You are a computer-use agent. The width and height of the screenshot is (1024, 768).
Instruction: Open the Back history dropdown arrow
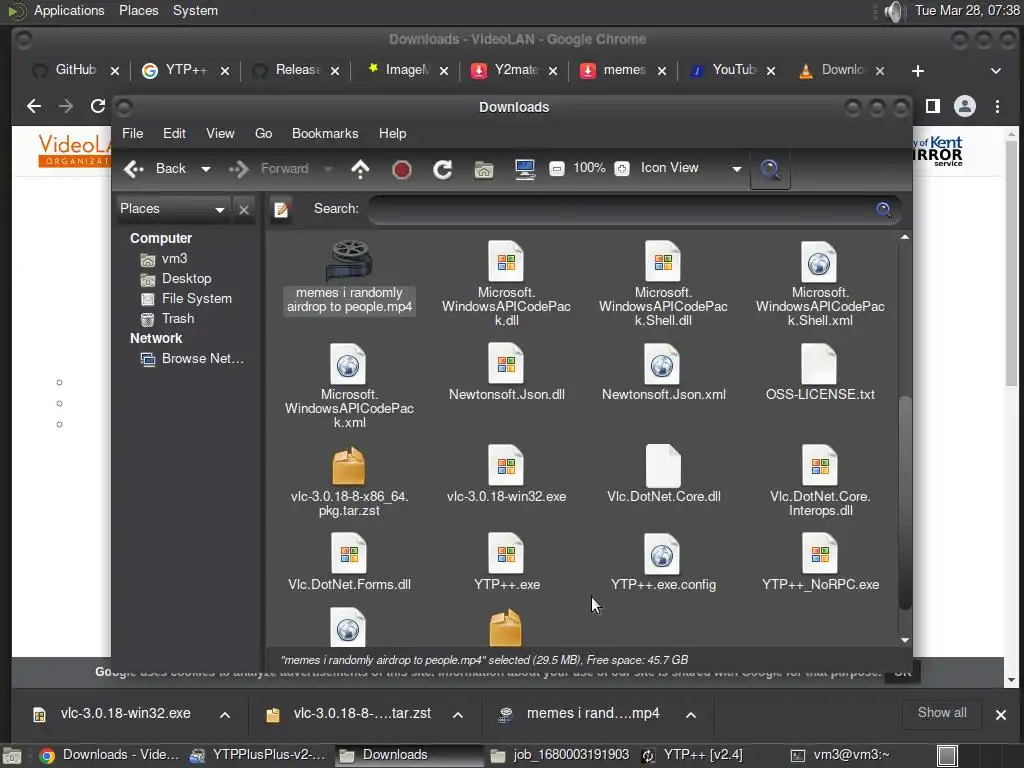tap(206, 169)
